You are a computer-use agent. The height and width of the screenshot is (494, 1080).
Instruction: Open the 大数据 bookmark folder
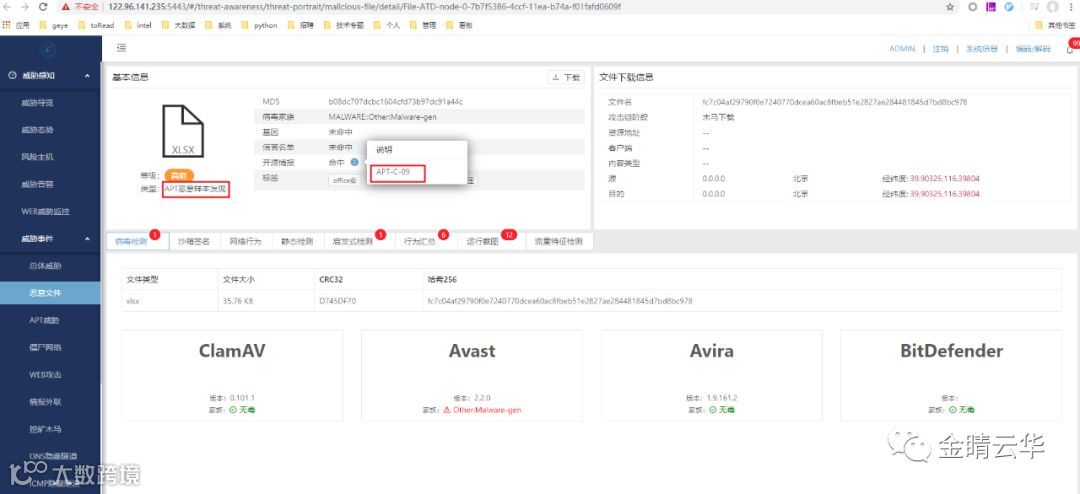pos(178,25)
